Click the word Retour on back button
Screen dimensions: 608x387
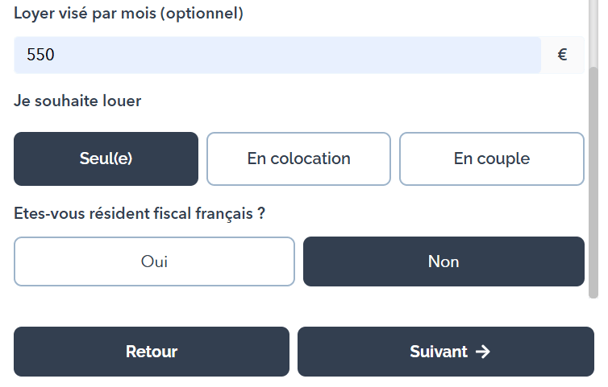tap(152, 352)
